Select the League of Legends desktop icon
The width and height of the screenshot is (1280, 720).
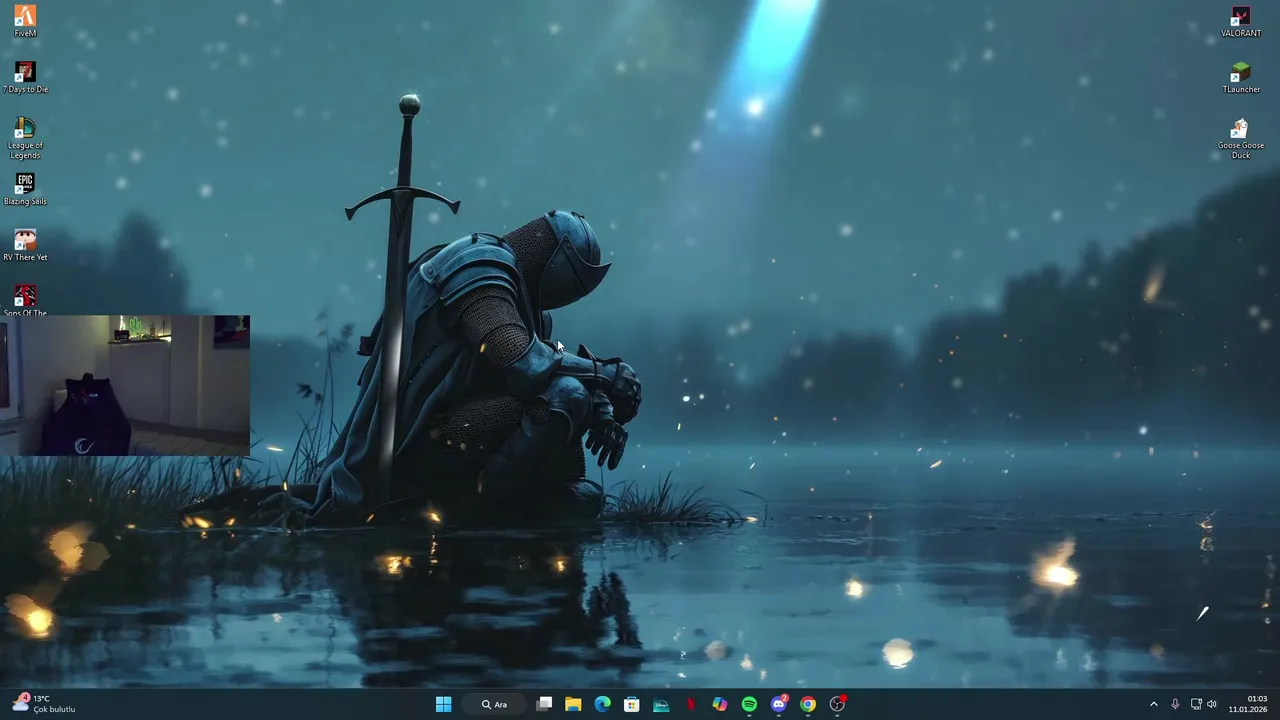[x=25, y=138]
